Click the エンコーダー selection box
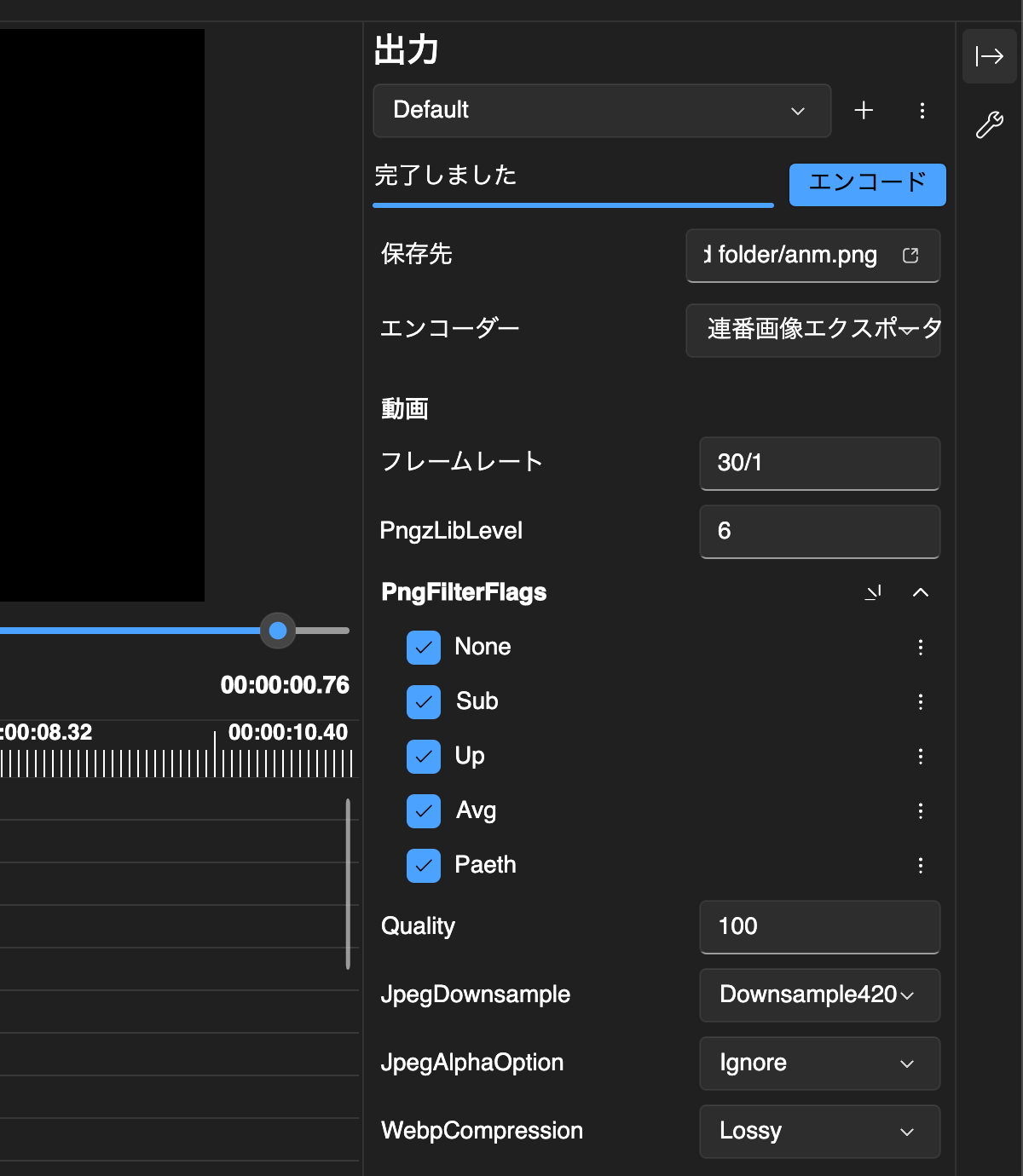The height and width of the screenshot is (1176, 1023). [x=812, y=330]
